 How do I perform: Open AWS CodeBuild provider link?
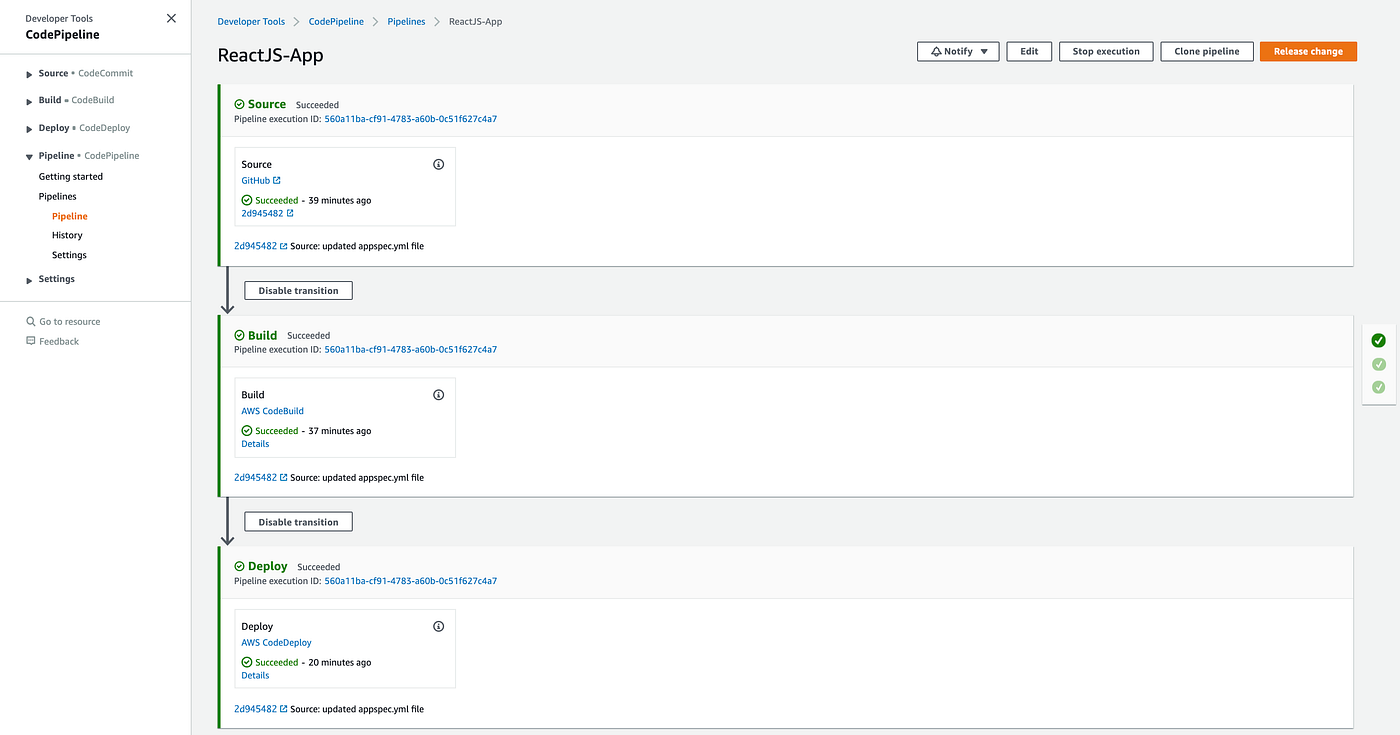pos(272,411)
